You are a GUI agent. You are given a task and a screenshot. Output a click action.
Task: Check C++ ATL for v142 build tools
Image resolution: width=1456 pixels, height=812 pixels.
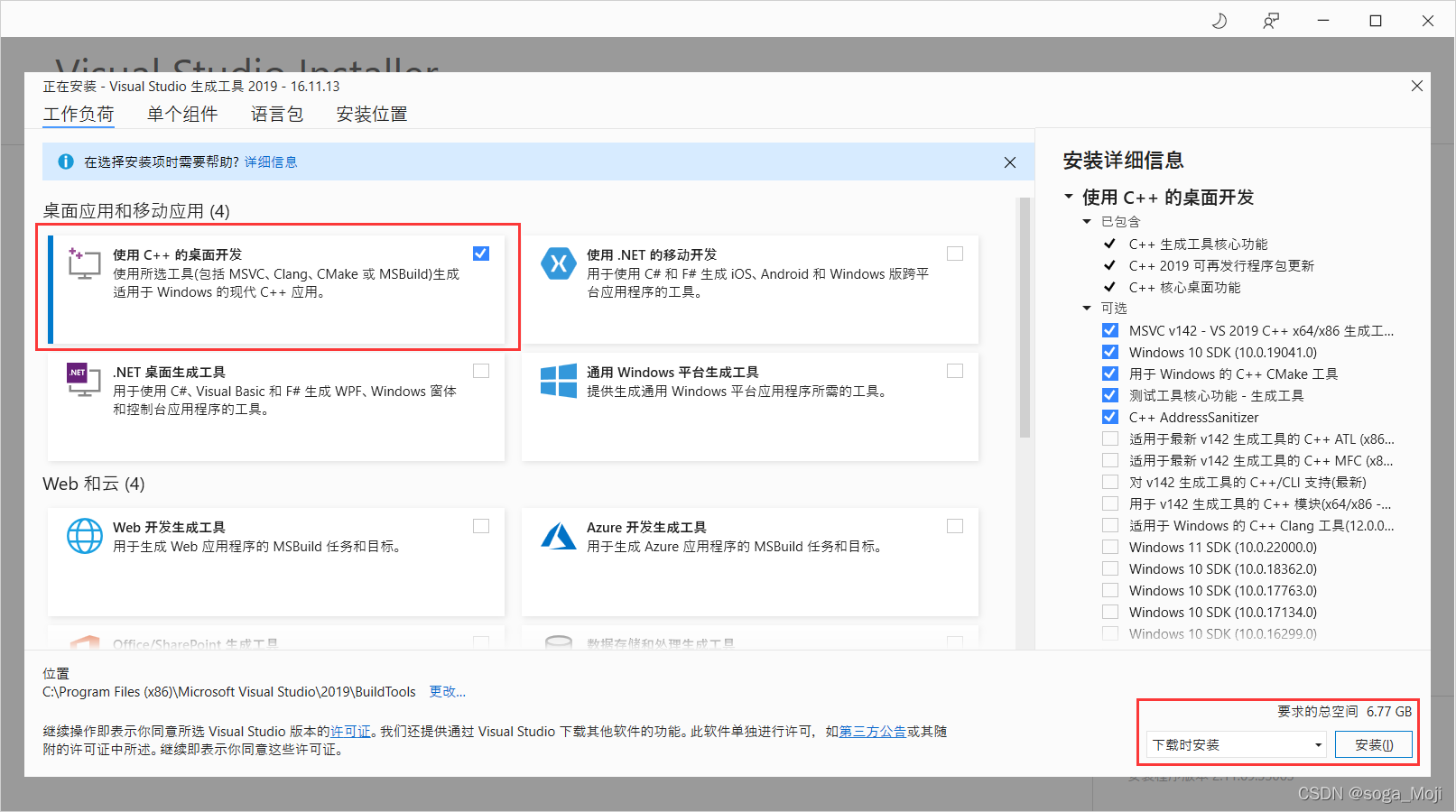pyautogui.click(x=1110, y=438)
